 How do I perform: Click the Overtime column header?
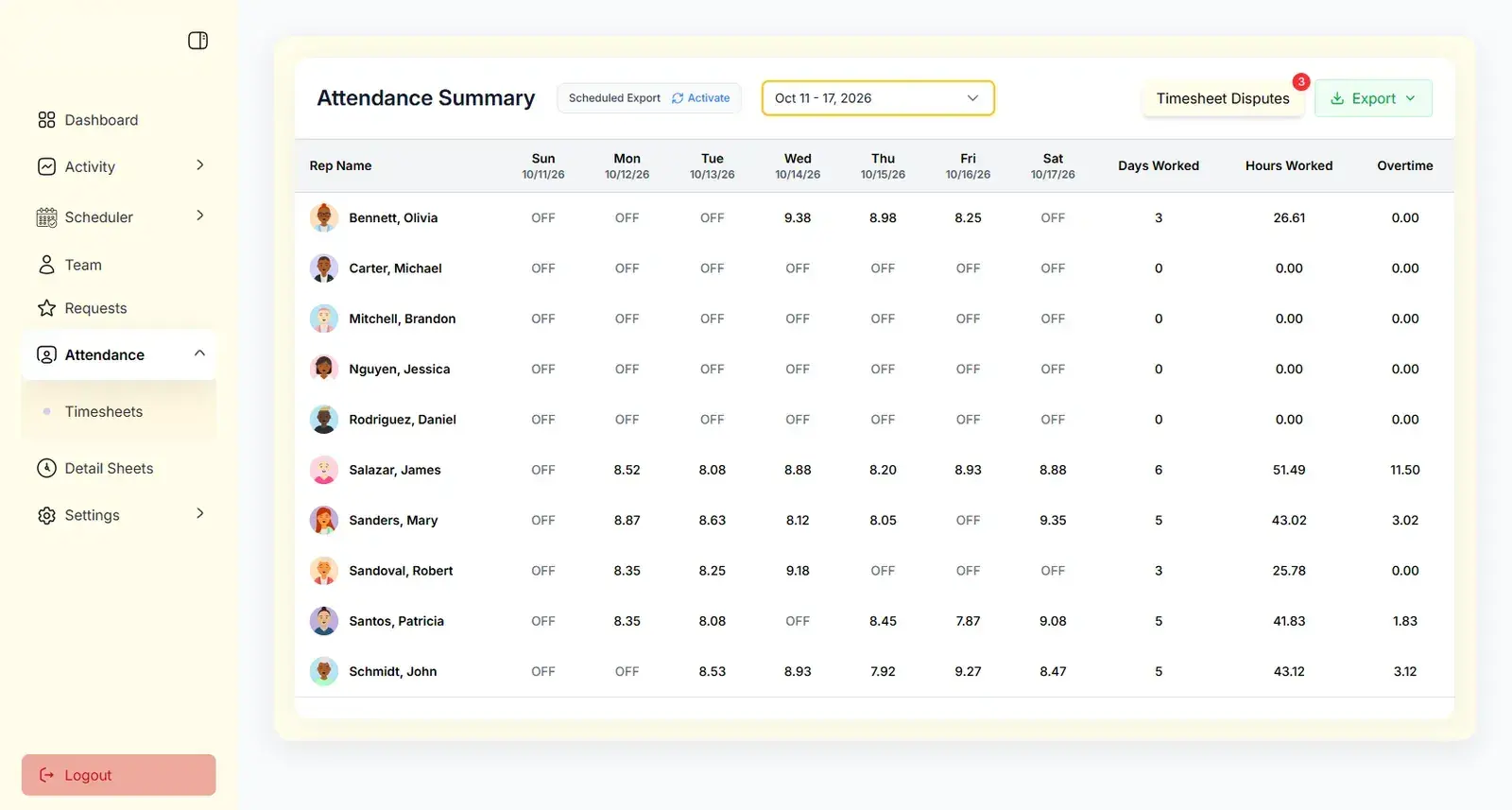tap(1405, 165)
